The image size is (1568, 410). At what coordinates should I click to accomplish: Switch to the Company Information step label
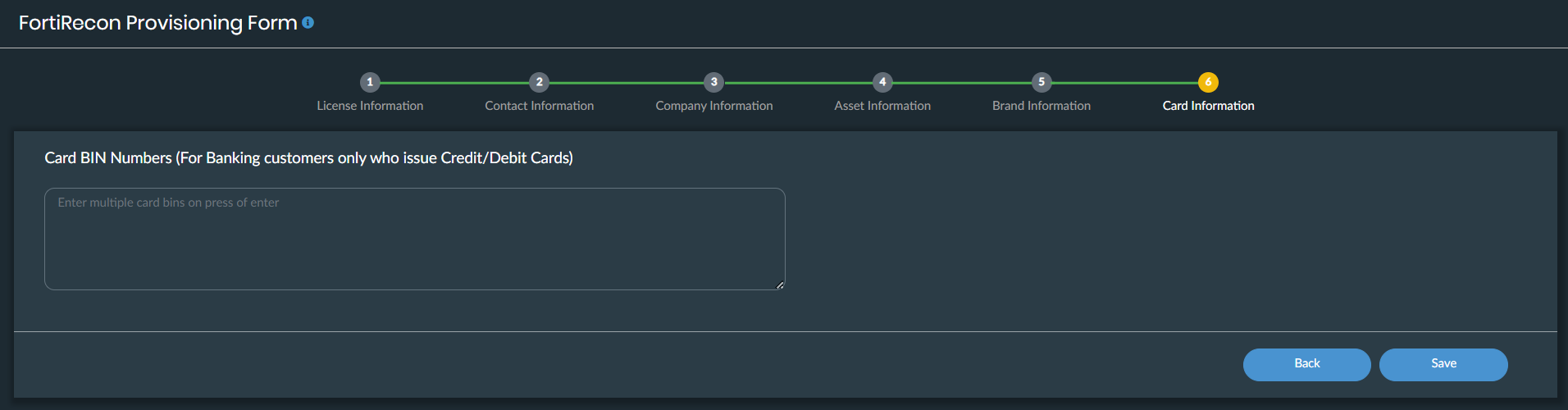coord(713,106)
